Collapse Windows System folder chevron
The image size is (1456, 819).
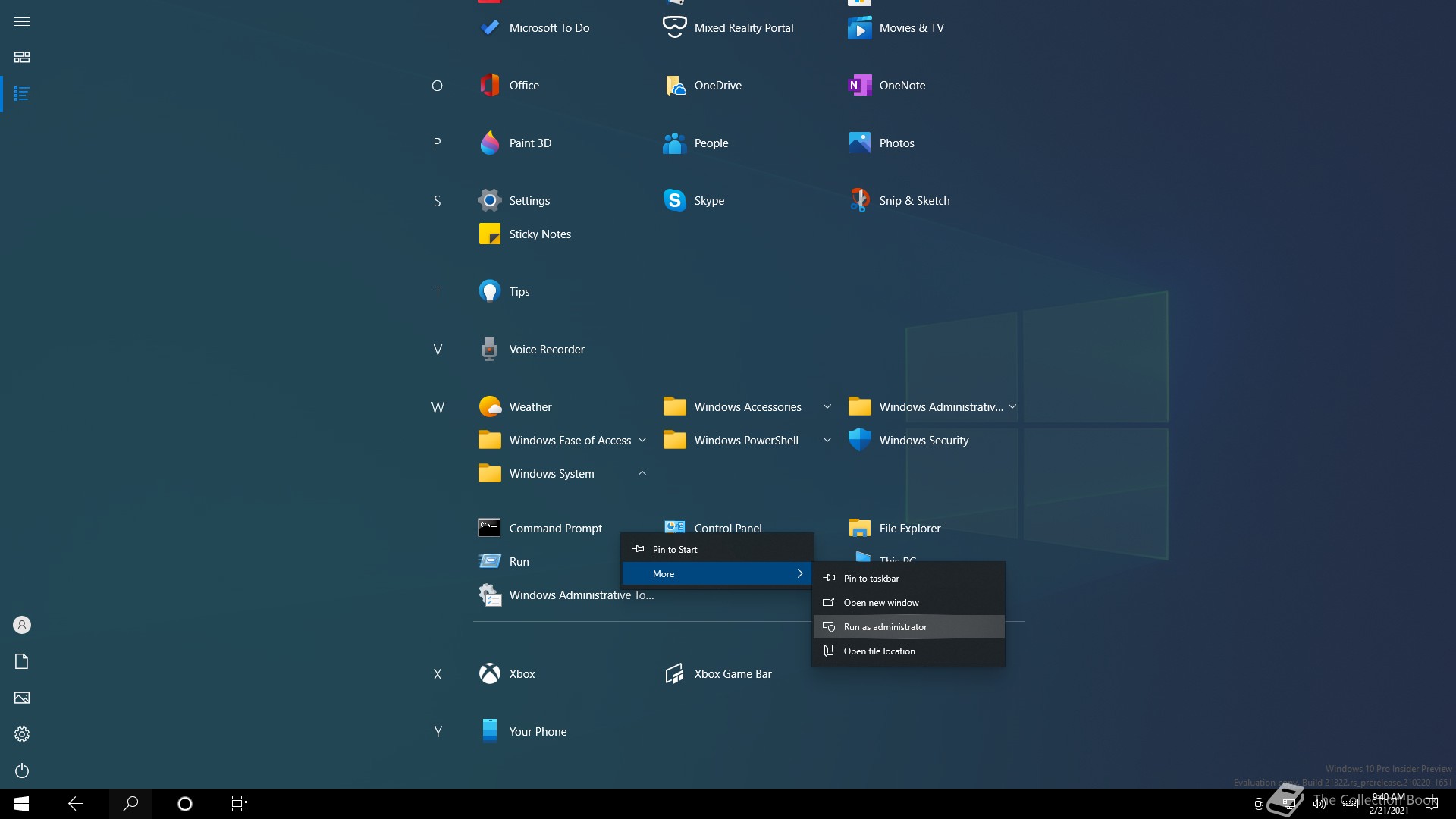(642, 473)
